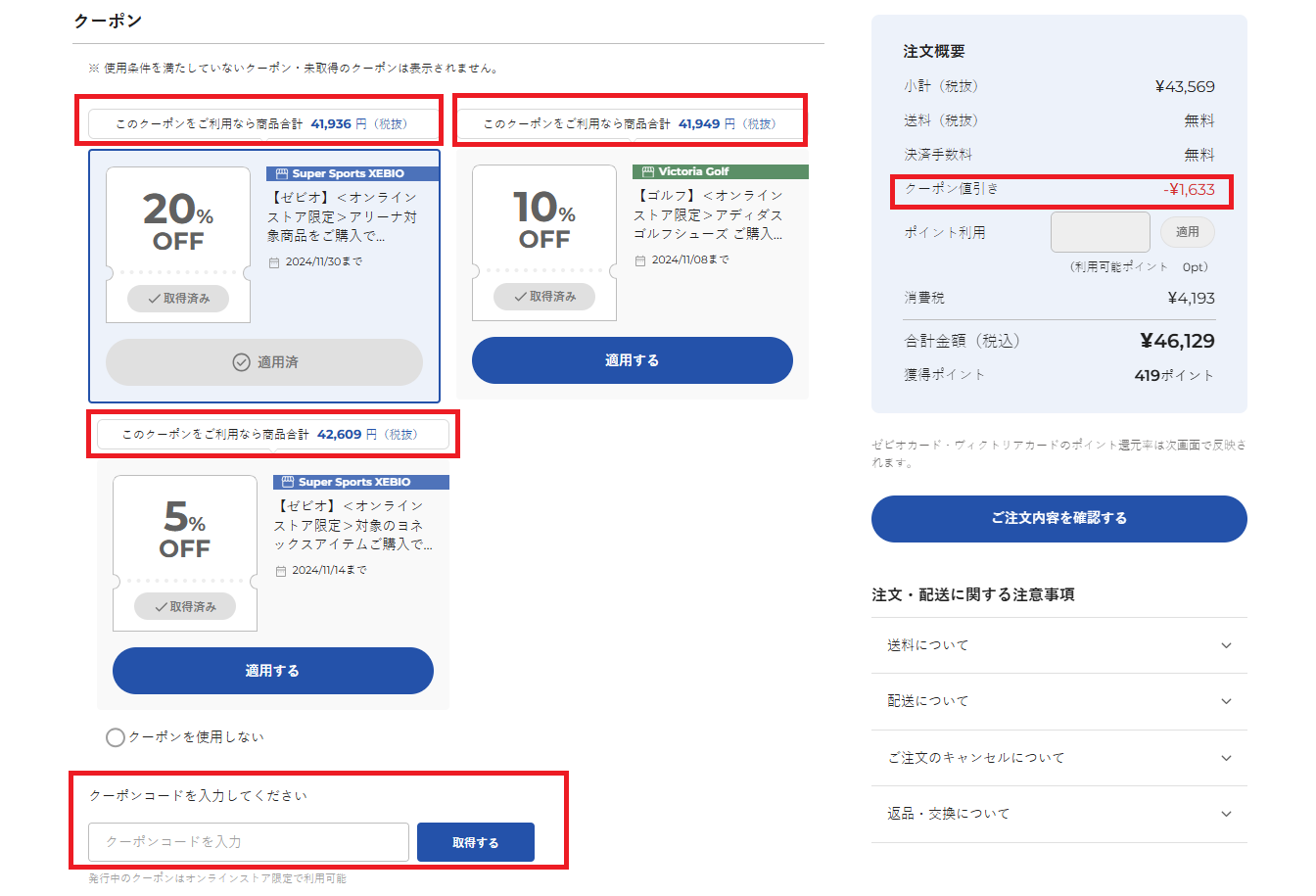1316x896 pixels.
Task: Click the 小計 ¥43,569 value
Action: pyautogui.click(x=1185, y=86)
